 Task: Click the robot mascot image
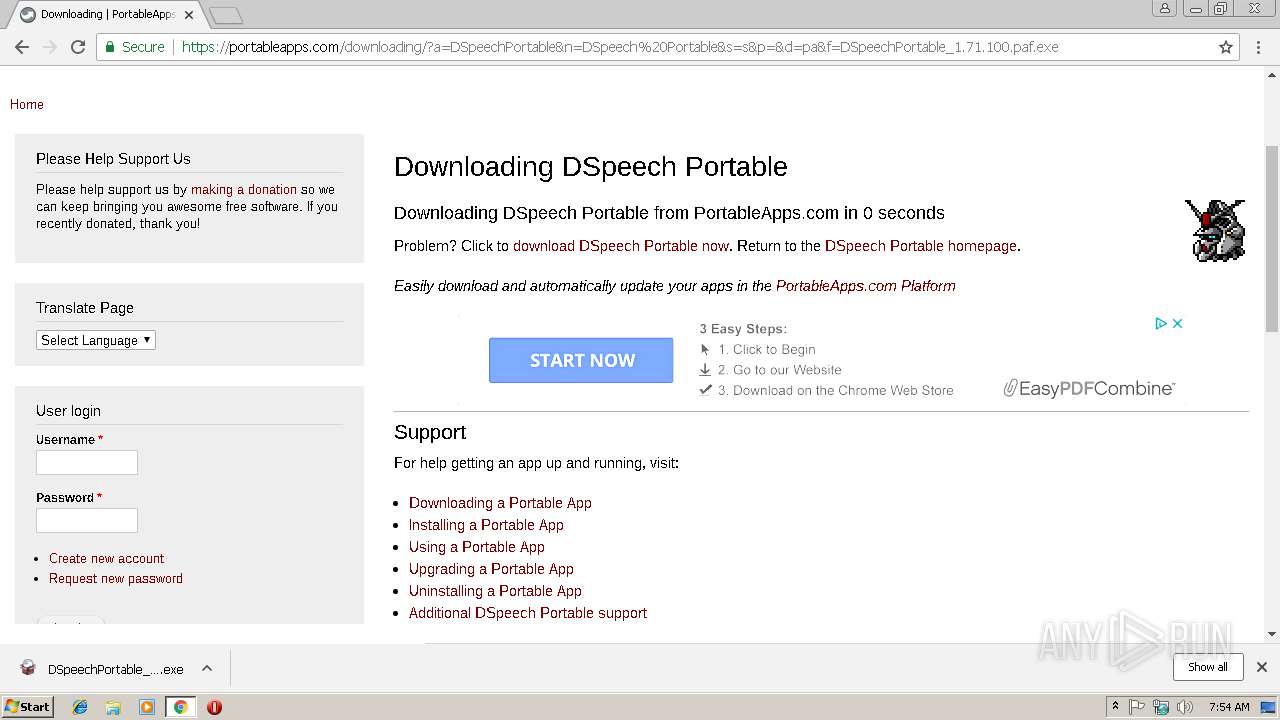[x=1215, y=230]
